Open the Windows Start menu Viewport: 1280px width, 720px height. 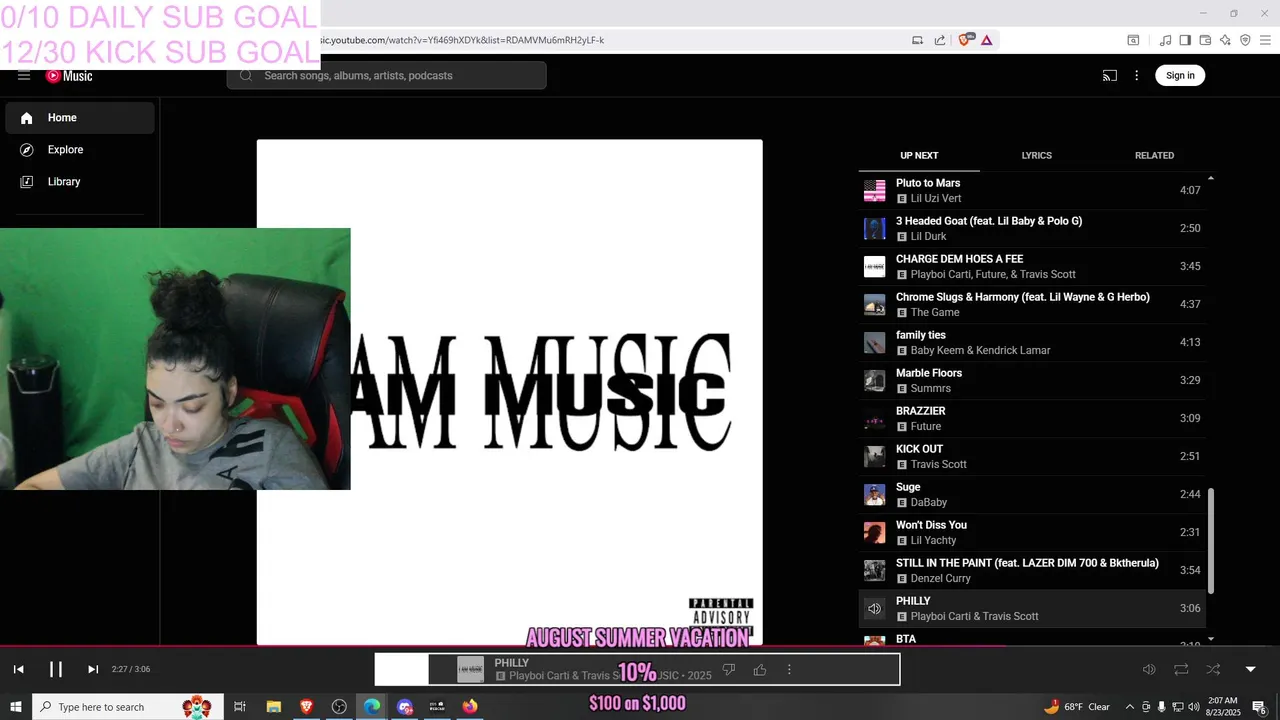tap(16, 707)
